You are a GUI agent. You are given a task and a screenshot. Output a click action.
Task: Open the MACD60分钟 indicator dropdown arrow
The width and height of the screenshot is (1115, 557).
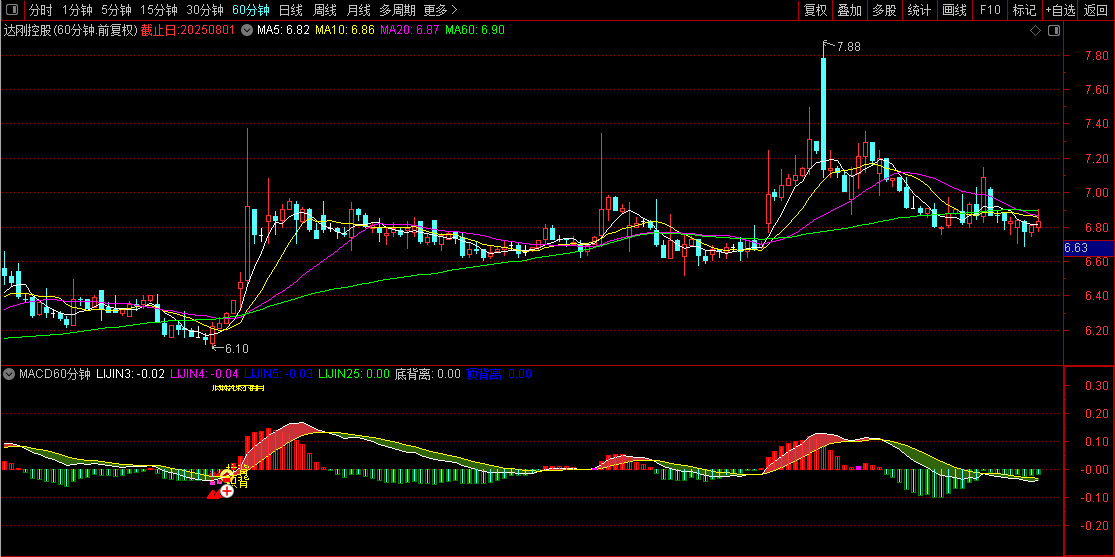point(9,373)
